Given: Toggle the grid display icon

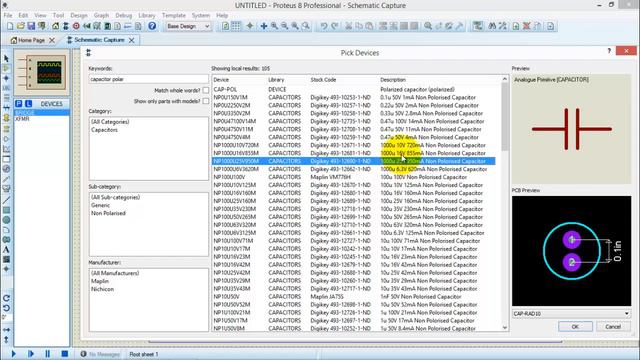Looking at the screenshot, I should 236,26.
